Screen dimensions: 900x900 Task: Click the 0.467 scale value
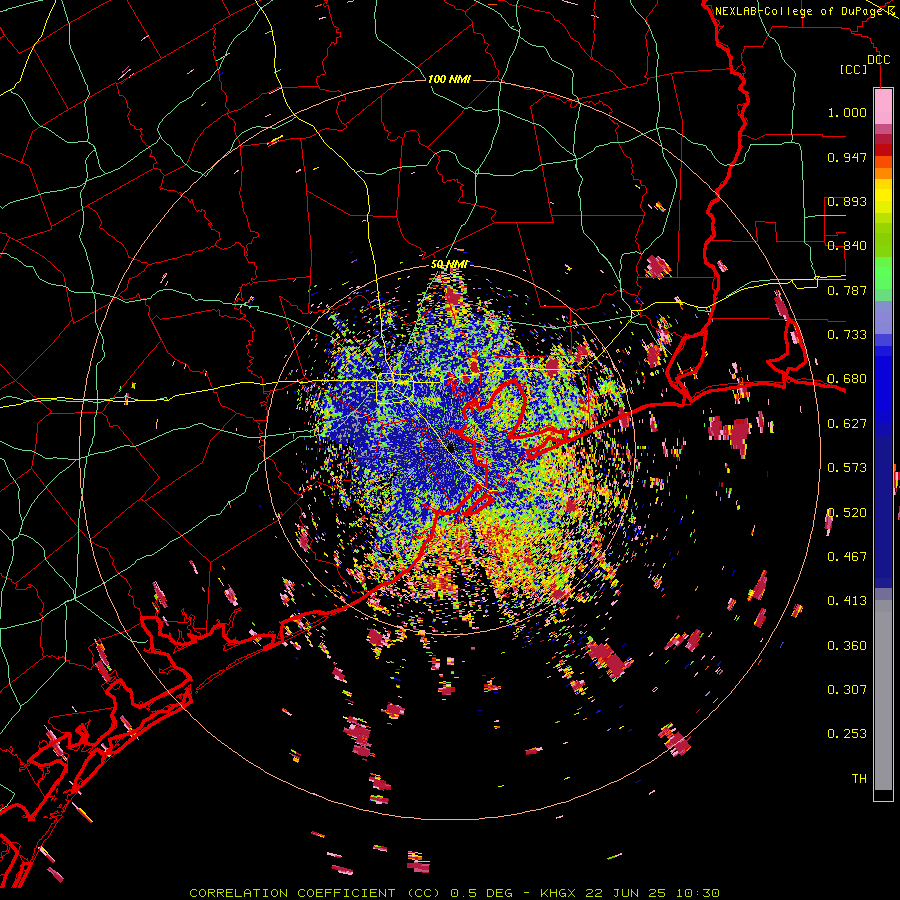847,557
